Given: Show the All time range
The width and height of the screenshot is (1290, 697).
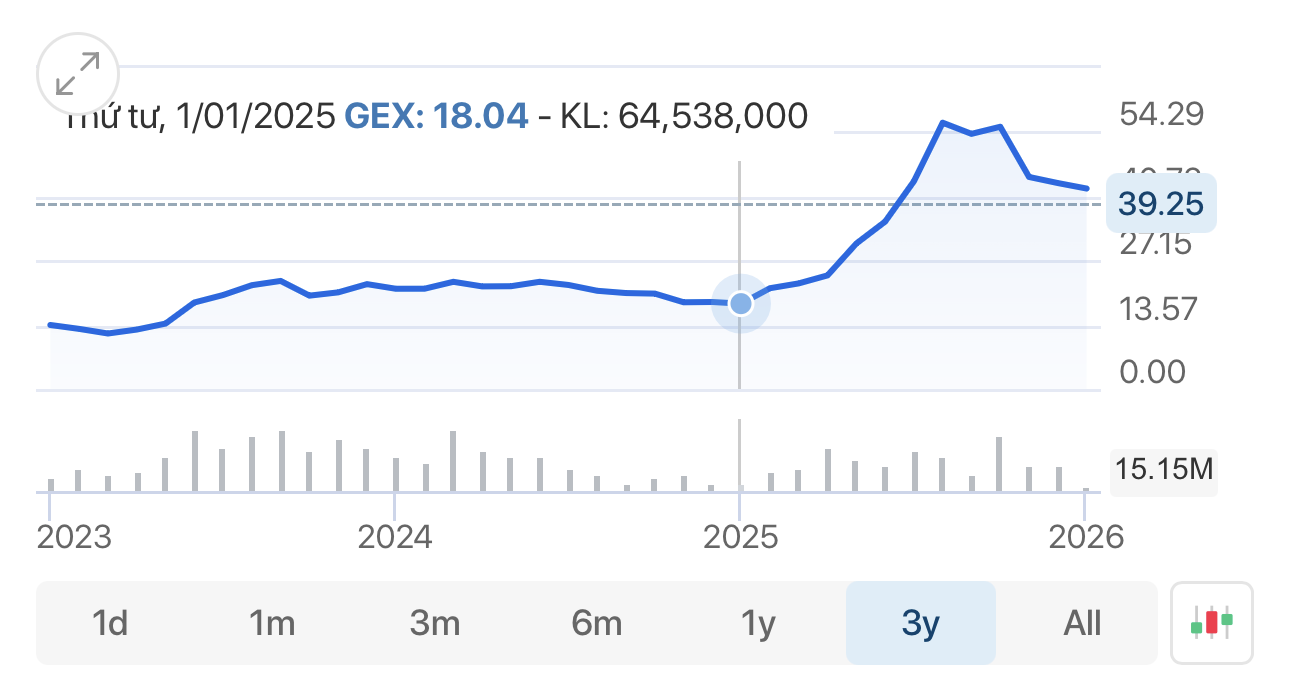Looking at the screenshot, I should coord(1083,623).
